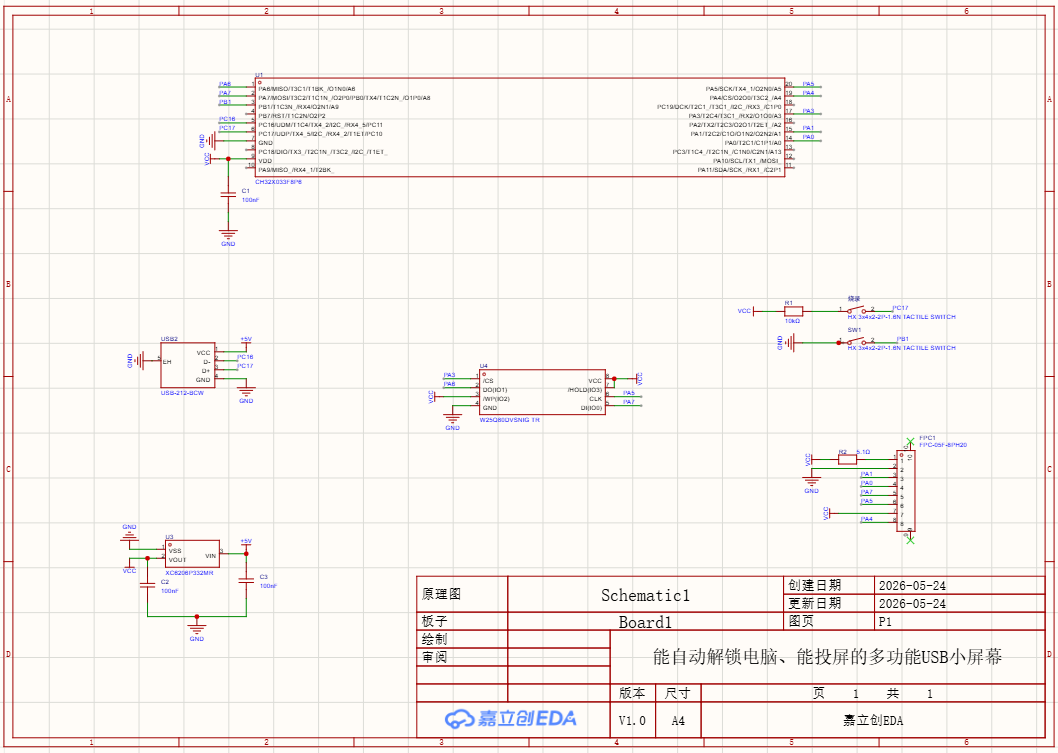The width and height of the screenshot is (1058, 753).
Task: Select pin name PA11/SDA/SCK_/RX1_/C2P1
Action: click(x=740, y=170)
